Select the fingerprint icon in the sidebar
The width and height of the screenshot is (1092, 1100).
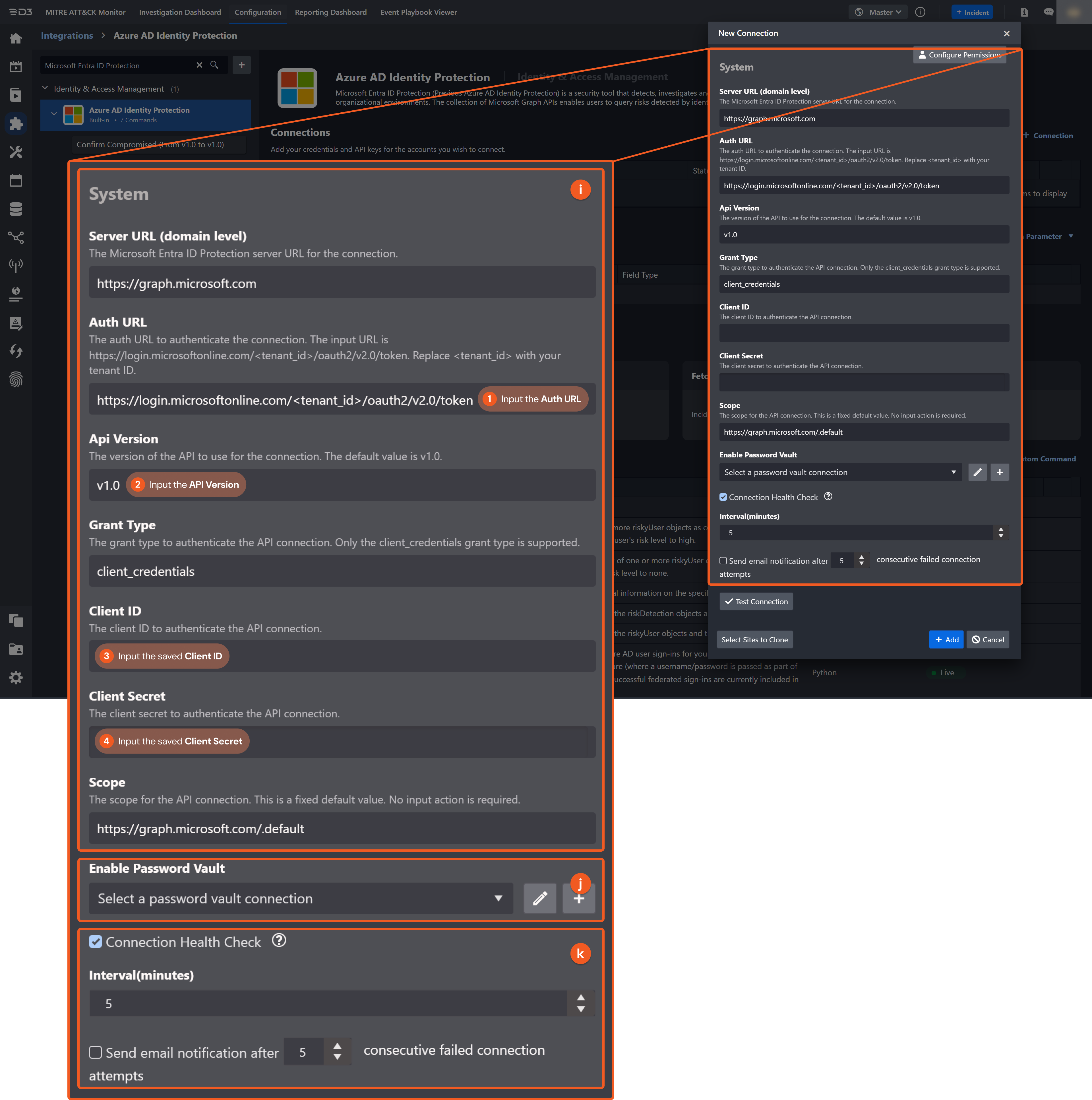pos(16,379)
